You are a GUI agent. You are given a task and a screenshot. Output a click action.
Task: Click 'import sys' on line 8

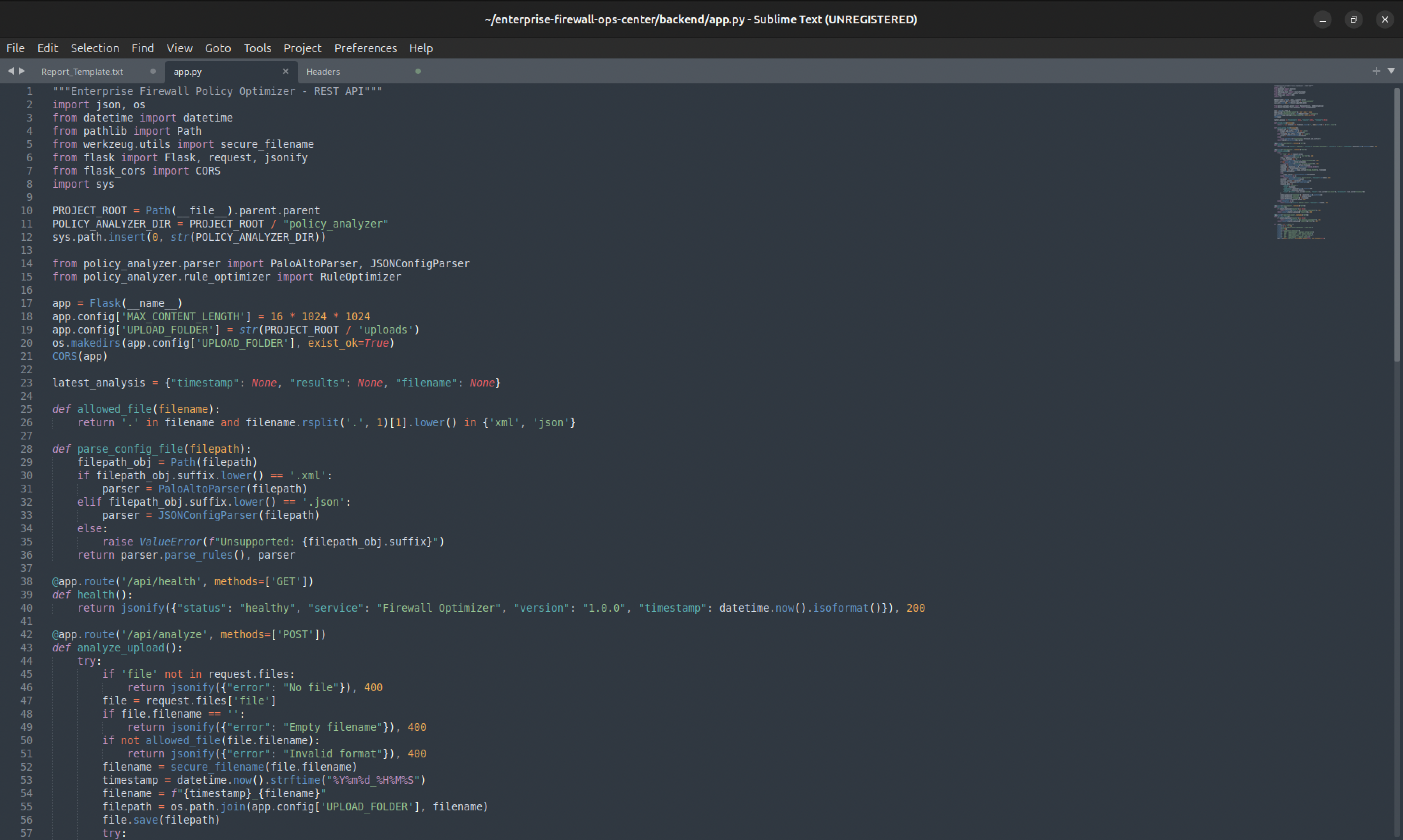(x=83, y=184)
